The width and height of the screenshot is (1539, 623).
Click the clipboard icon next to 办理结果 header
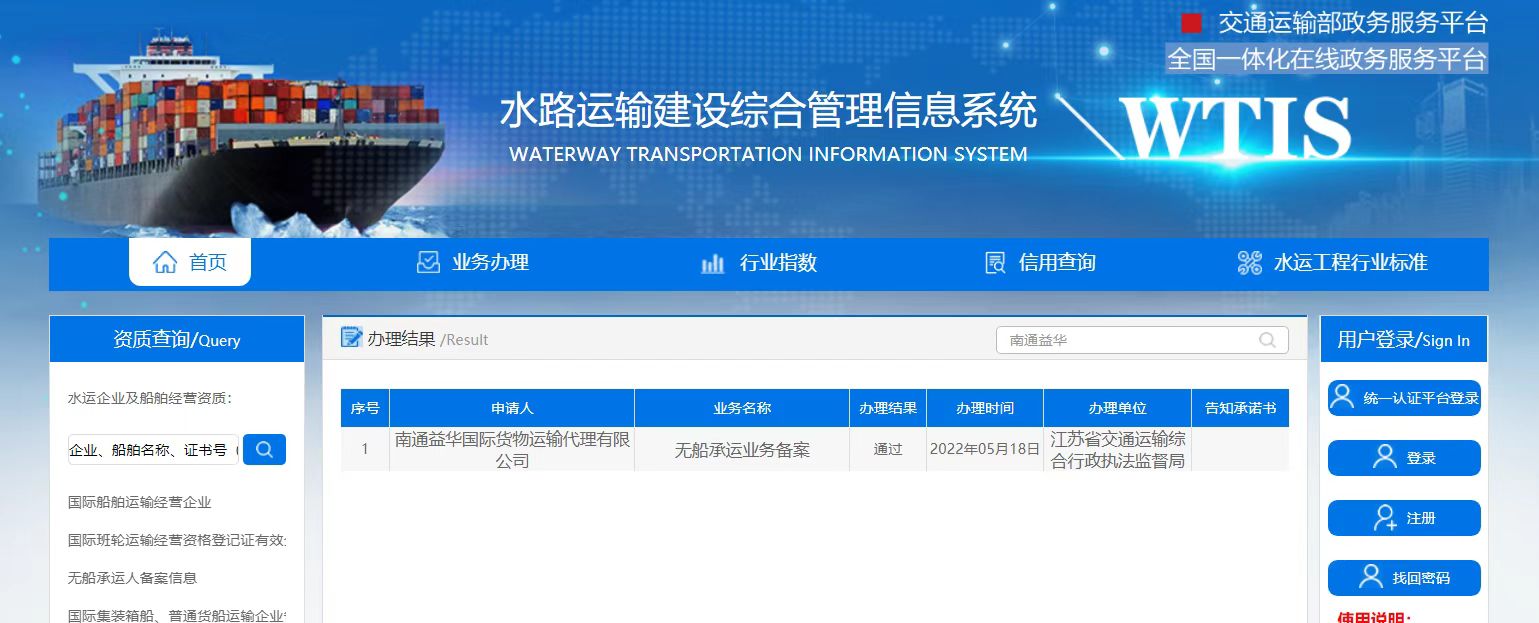pyautogui.click(x=351, y=338)
